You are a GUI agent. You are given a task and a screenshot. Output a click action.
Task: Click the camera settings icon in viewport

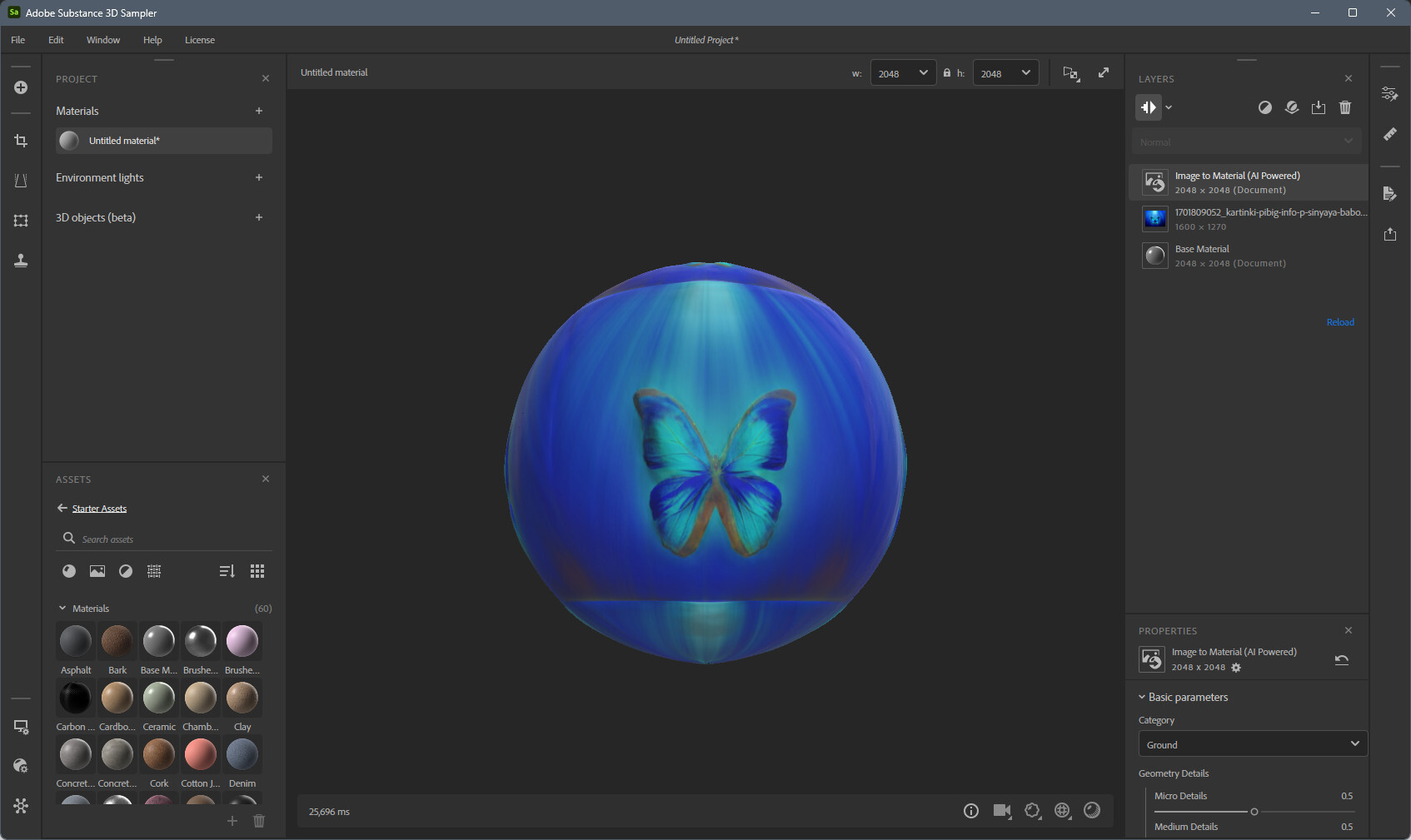coord(1001,811)
